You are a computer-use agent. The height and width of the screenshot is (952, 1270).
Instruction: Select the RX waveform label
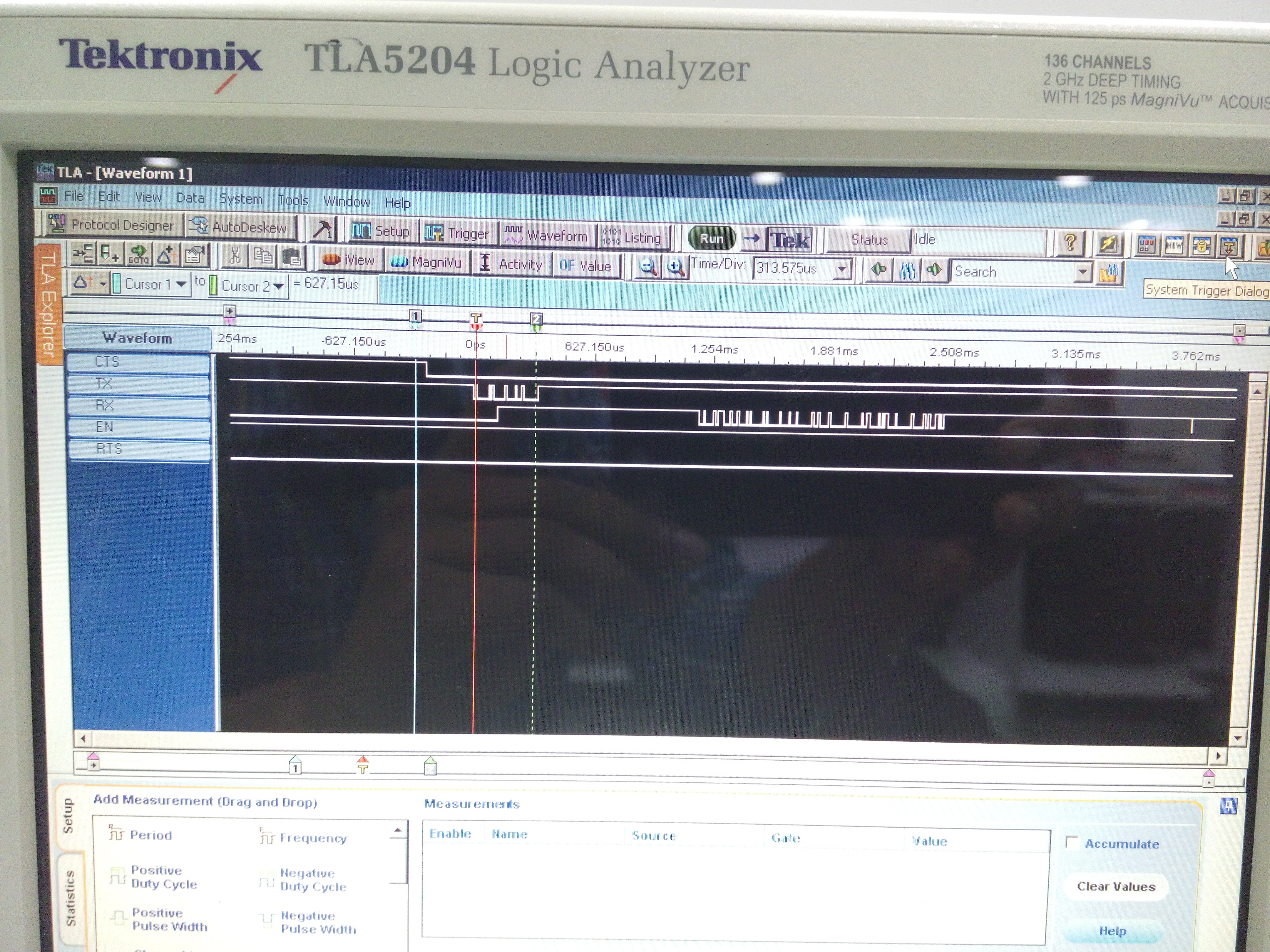138,406
